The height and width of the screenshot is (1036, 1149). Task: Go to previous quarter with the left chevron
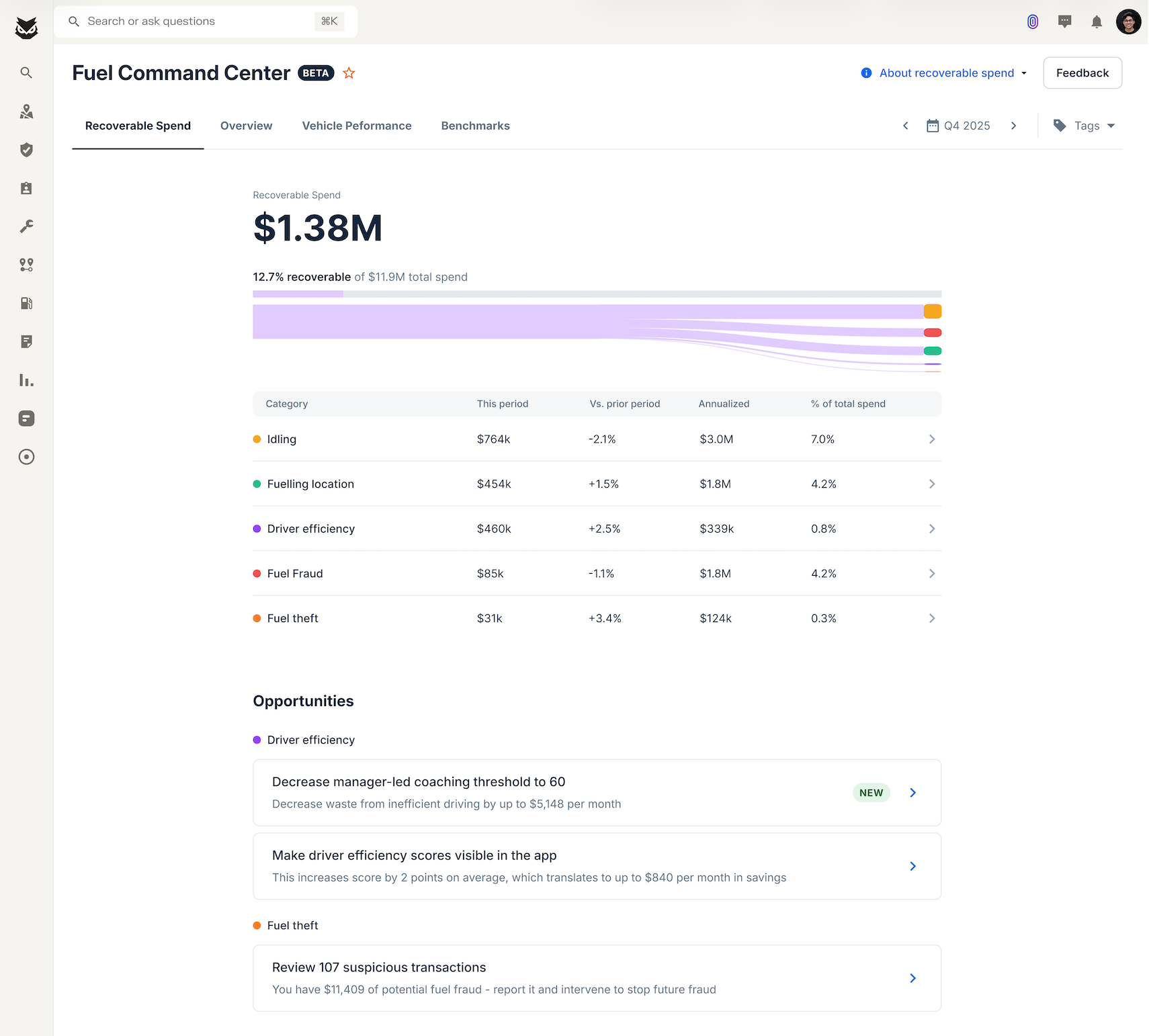click(x=906, y=126)
